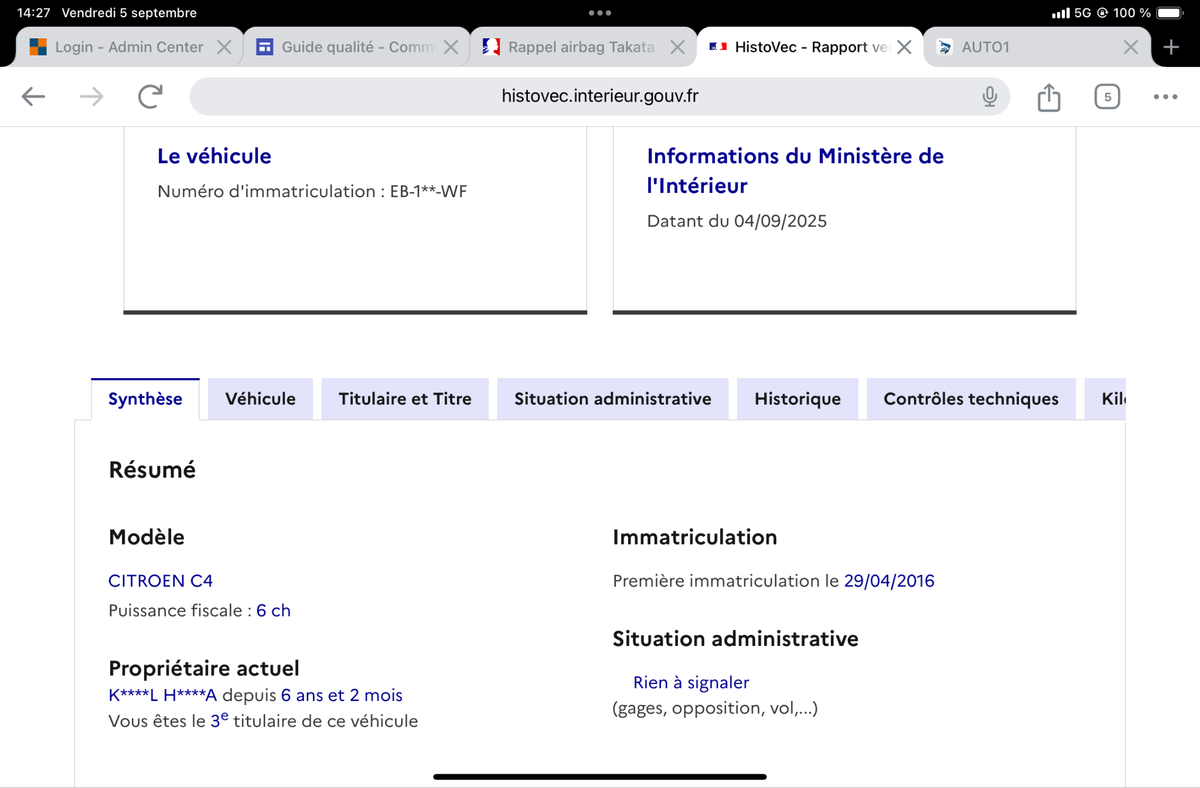Click the registration number EB-1**-WF line

pos(312,191)
